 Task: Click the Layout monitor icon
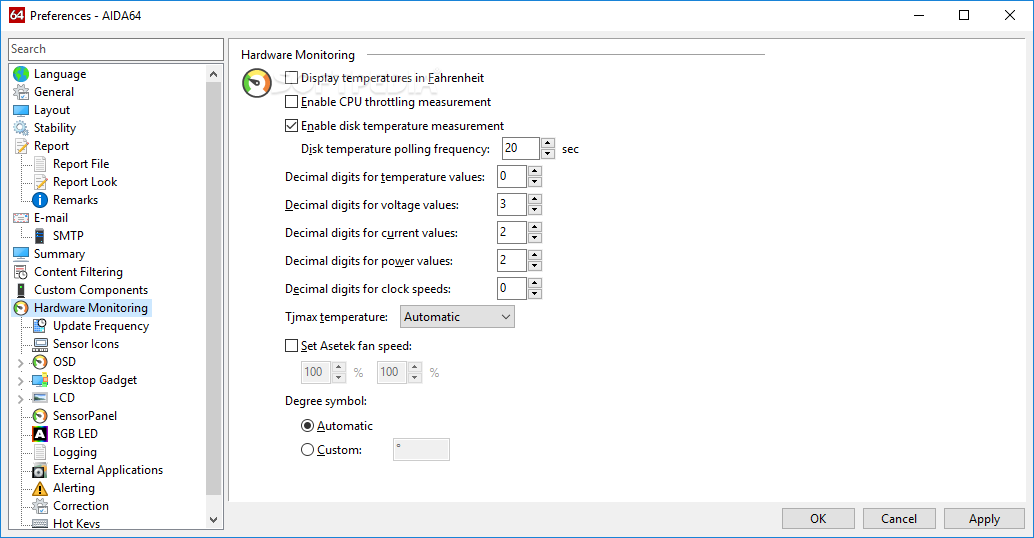click(21, 110)
